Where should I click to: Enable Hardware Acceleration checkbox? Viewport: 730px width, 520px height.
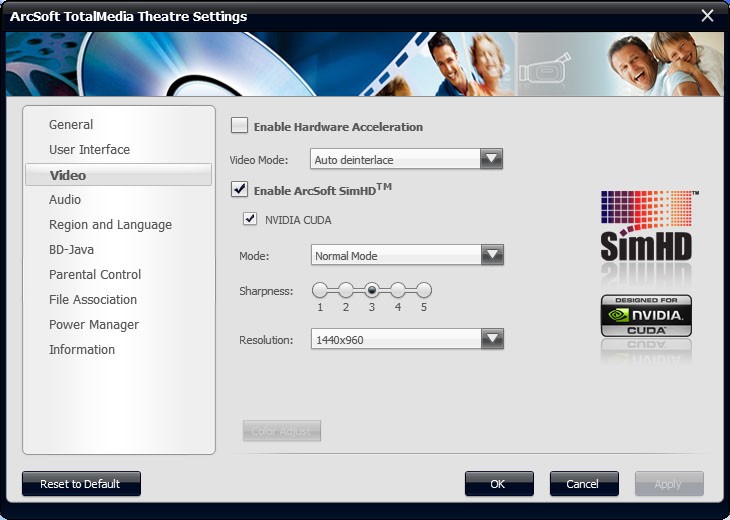click(x=239, y=126)
